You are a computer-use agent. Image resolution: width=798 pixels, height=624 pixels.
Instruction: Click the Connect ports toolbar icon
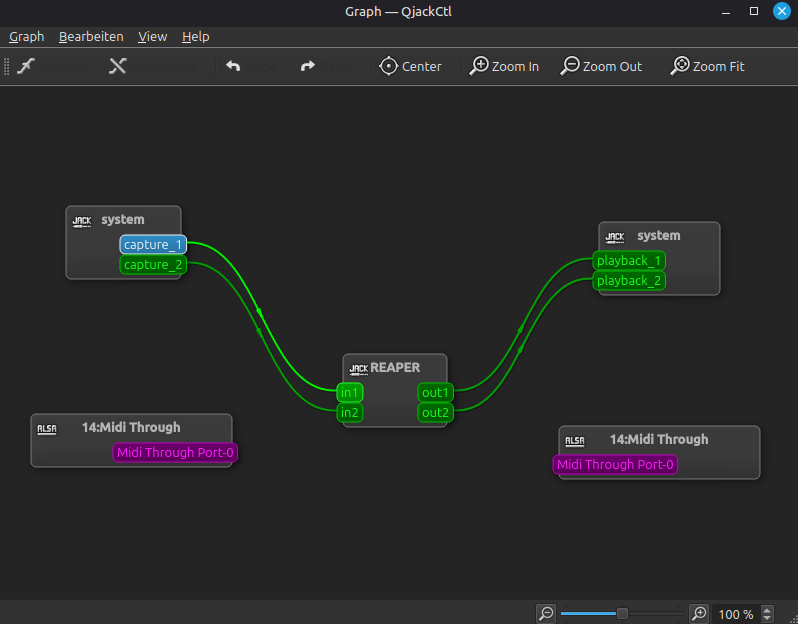[x=27, y=66]
